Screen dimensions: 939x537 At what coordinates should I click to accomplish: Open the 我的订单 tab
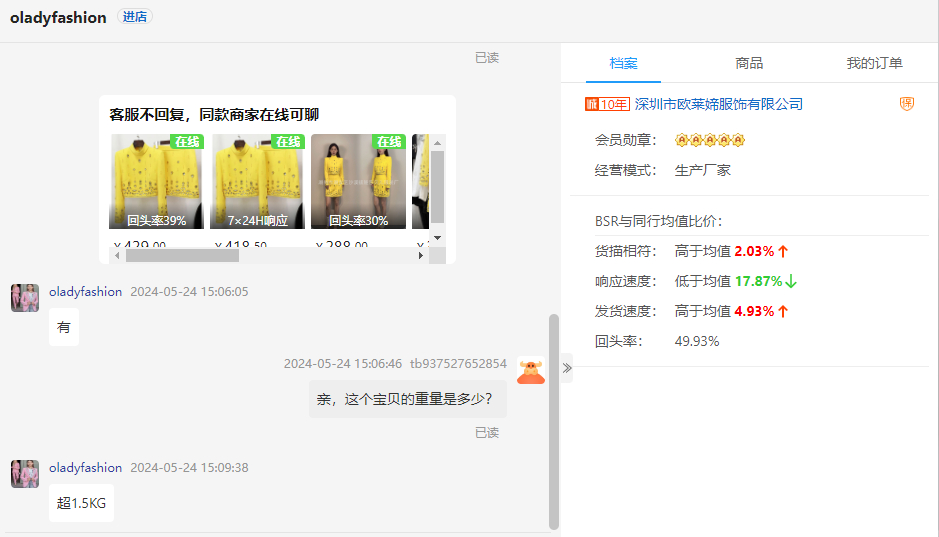(x=874, y=63)
